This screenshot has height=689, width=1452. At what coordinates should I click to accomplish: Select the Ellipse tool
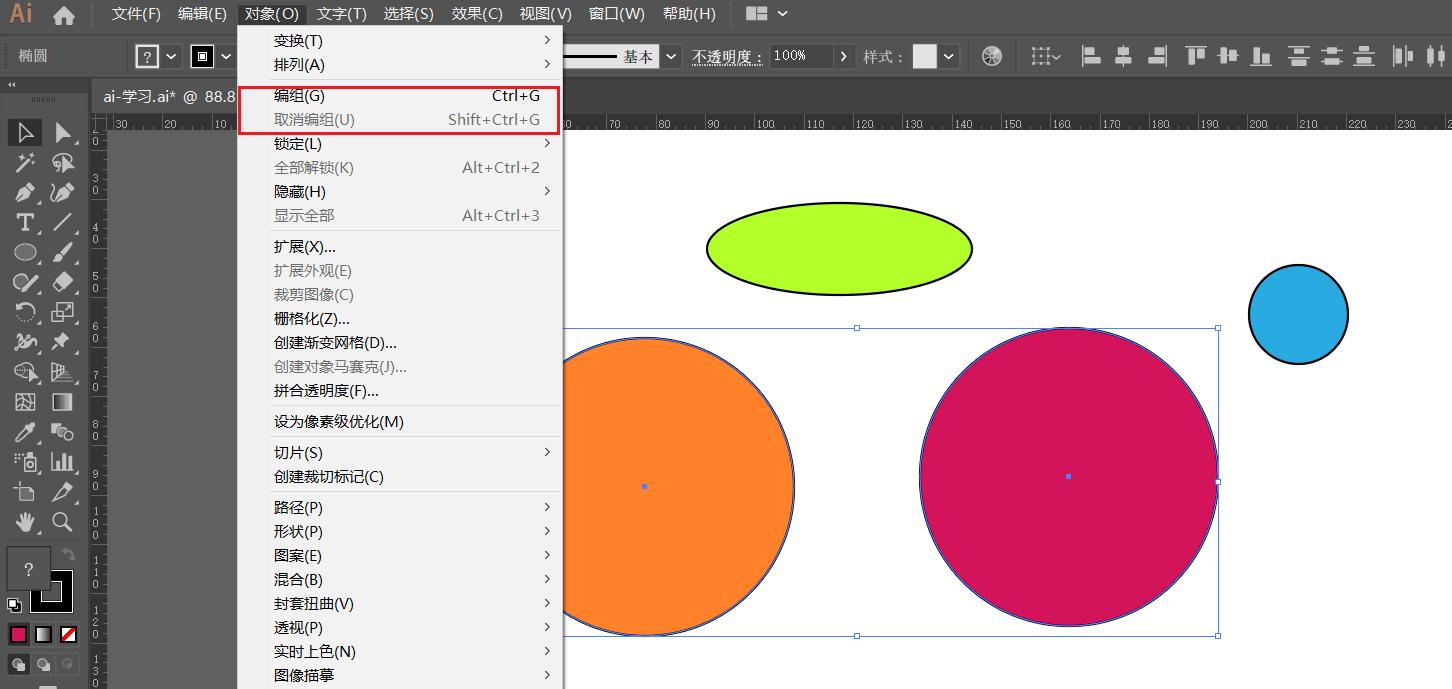tap(26, 252)
